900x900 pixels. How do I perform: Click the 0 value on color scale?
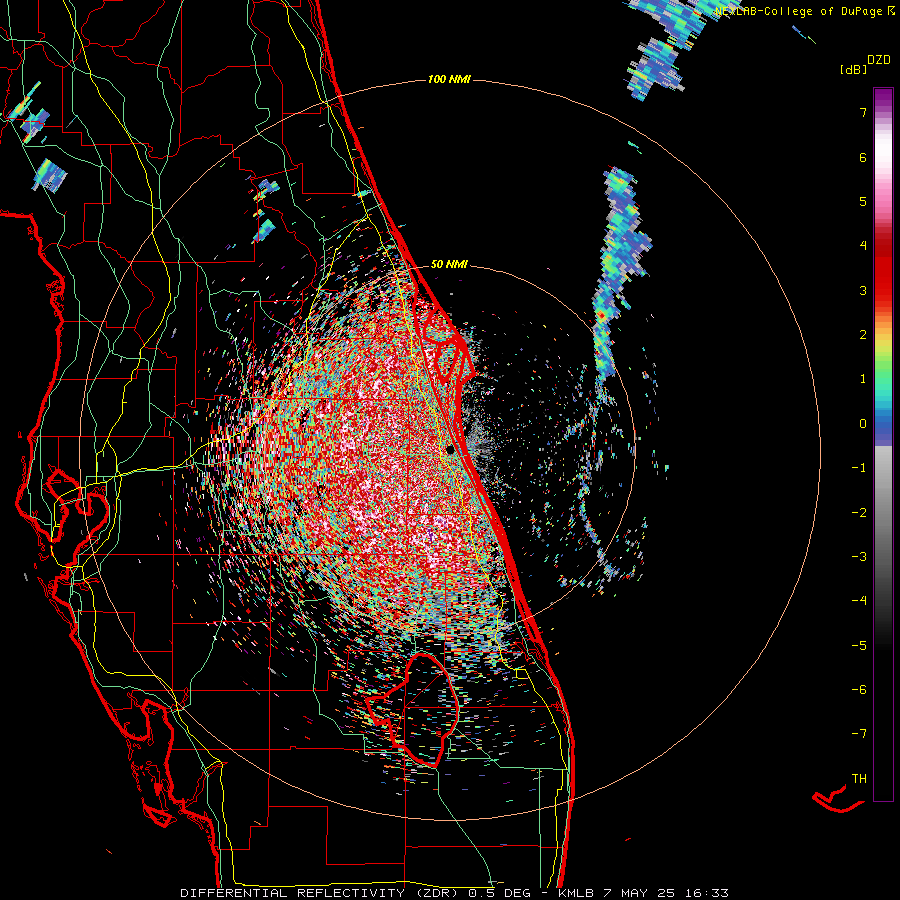(x=863, y=424)
